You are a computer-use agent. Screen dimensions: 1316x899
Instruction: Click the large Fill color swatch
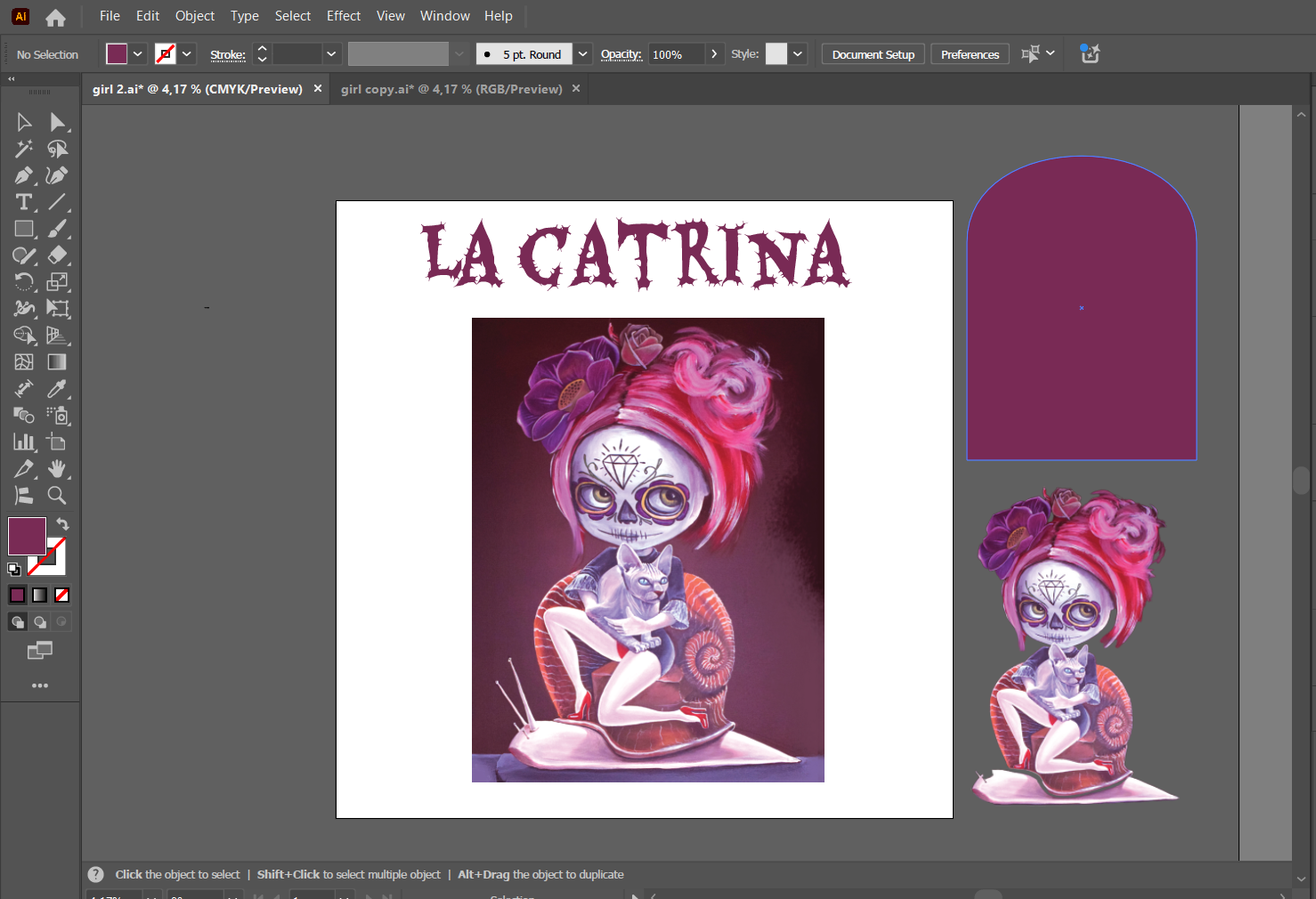(x=27, y=536)
